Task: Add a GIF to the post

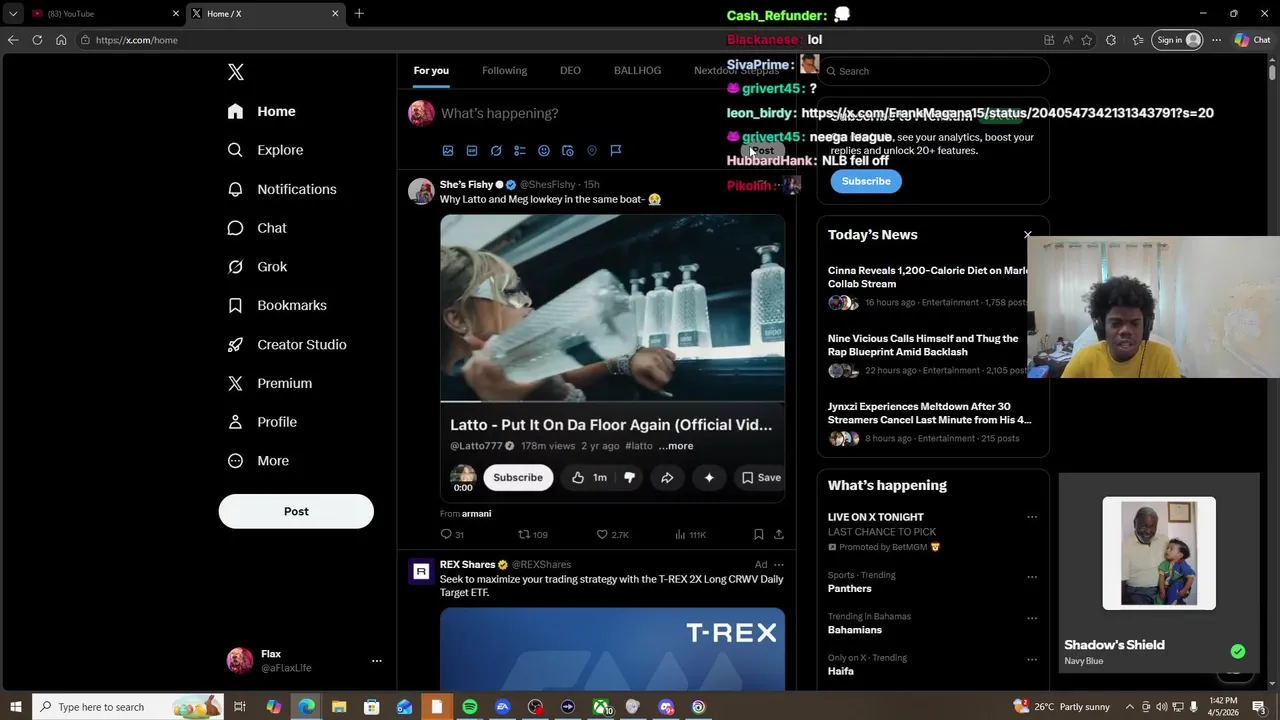Action: (x=472, y=151)
